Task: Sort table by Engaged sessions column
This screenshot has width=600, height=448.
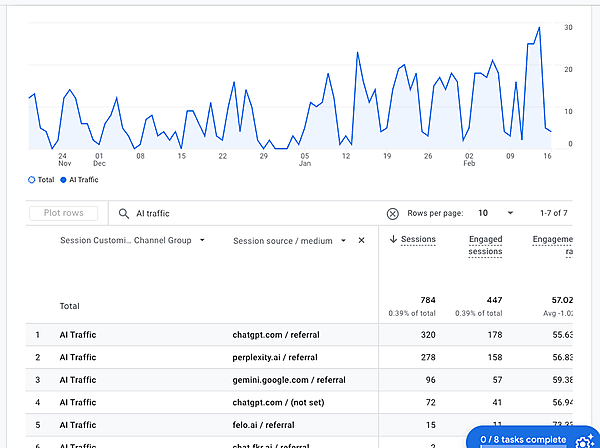Action: [485, 245]
